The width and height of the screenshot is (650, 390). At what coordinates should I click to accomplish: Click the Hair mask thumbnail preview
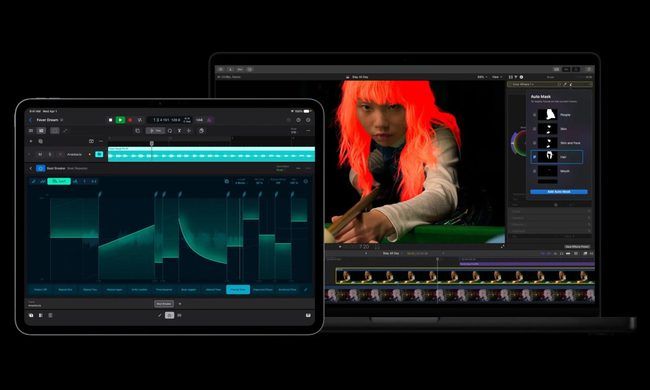click(x=547, y=157)
